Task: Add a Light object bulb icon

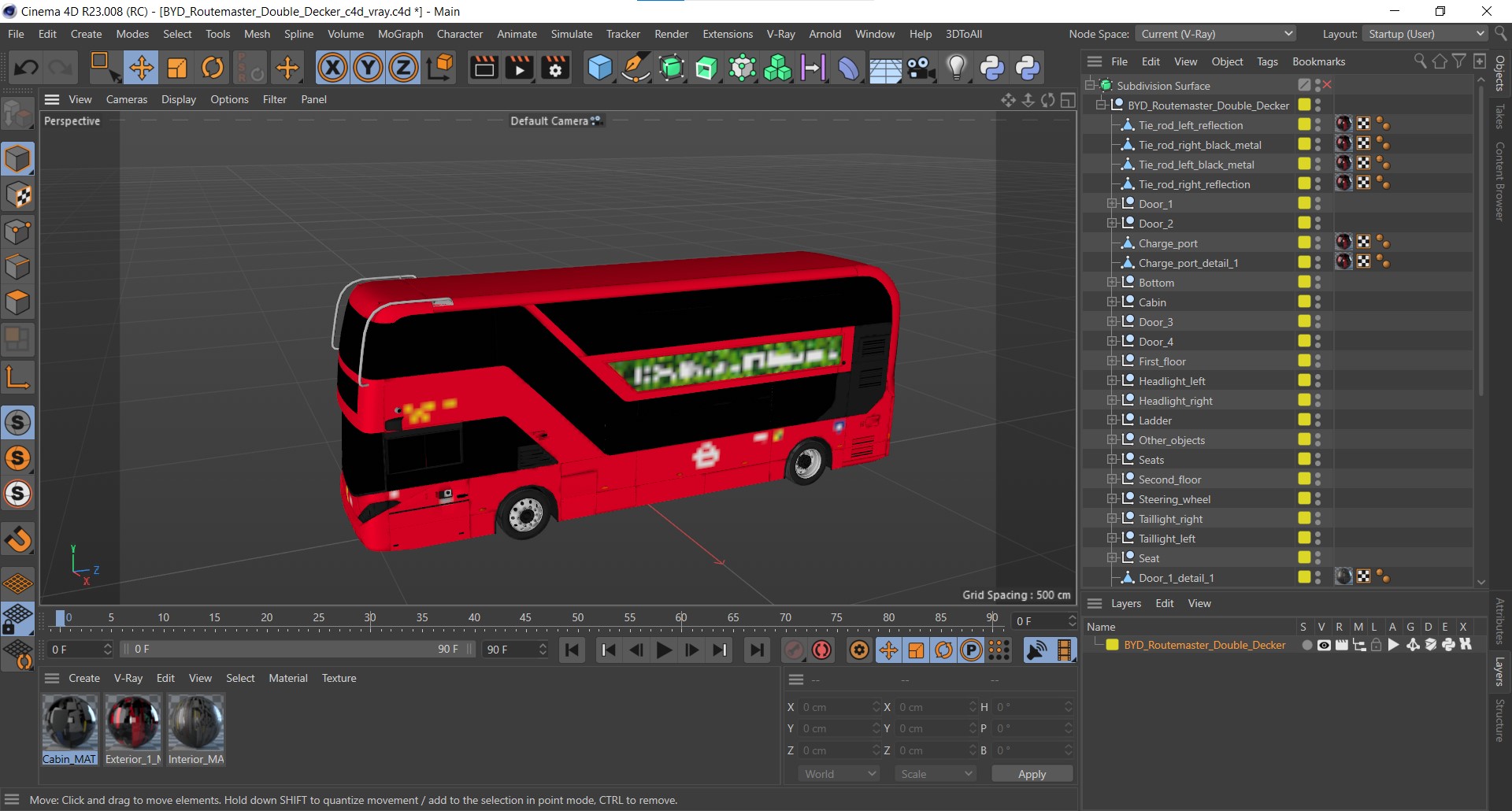Action: click(x=956, y=68)
